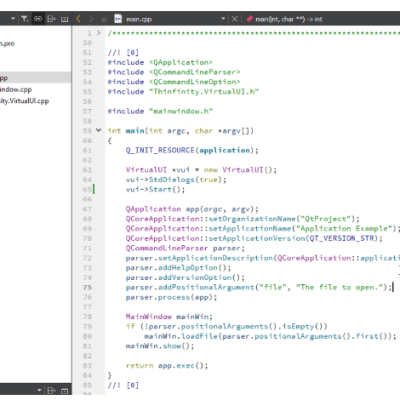400x400 pixels.
Task: Click vui->Start() line
Action: [x=155, y=189]
